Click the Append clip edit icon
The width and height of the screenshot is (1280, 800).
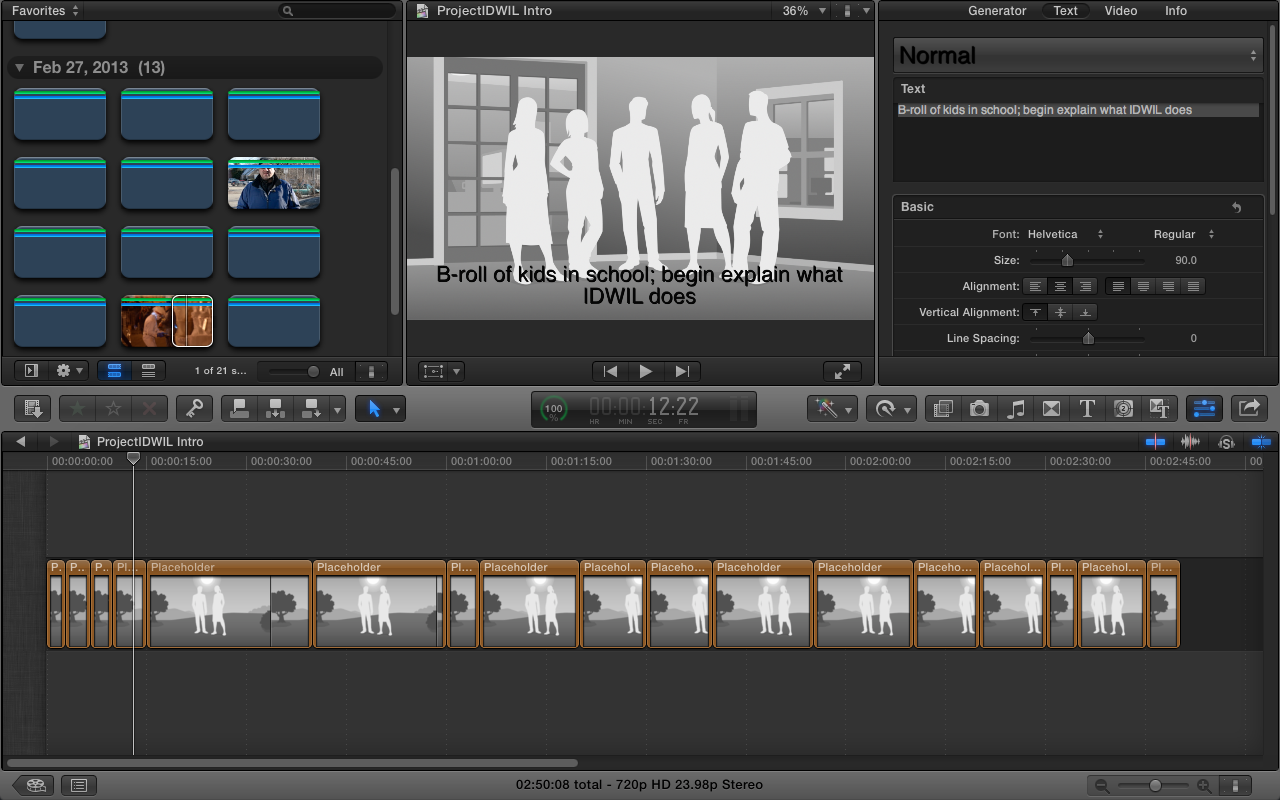[x=311, y=408]
